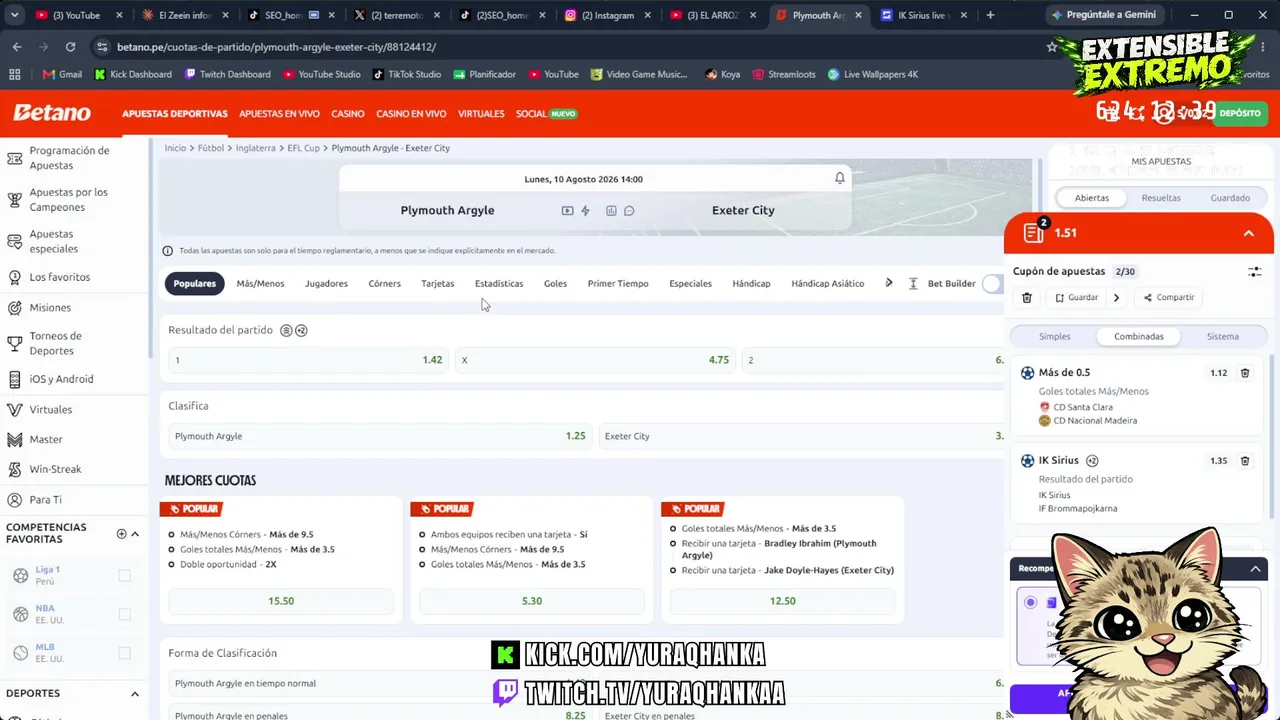This screenshot has height=720, width=1280.
Task: Go to the Inglaterra breadcrumb
Action: (255, 148)
